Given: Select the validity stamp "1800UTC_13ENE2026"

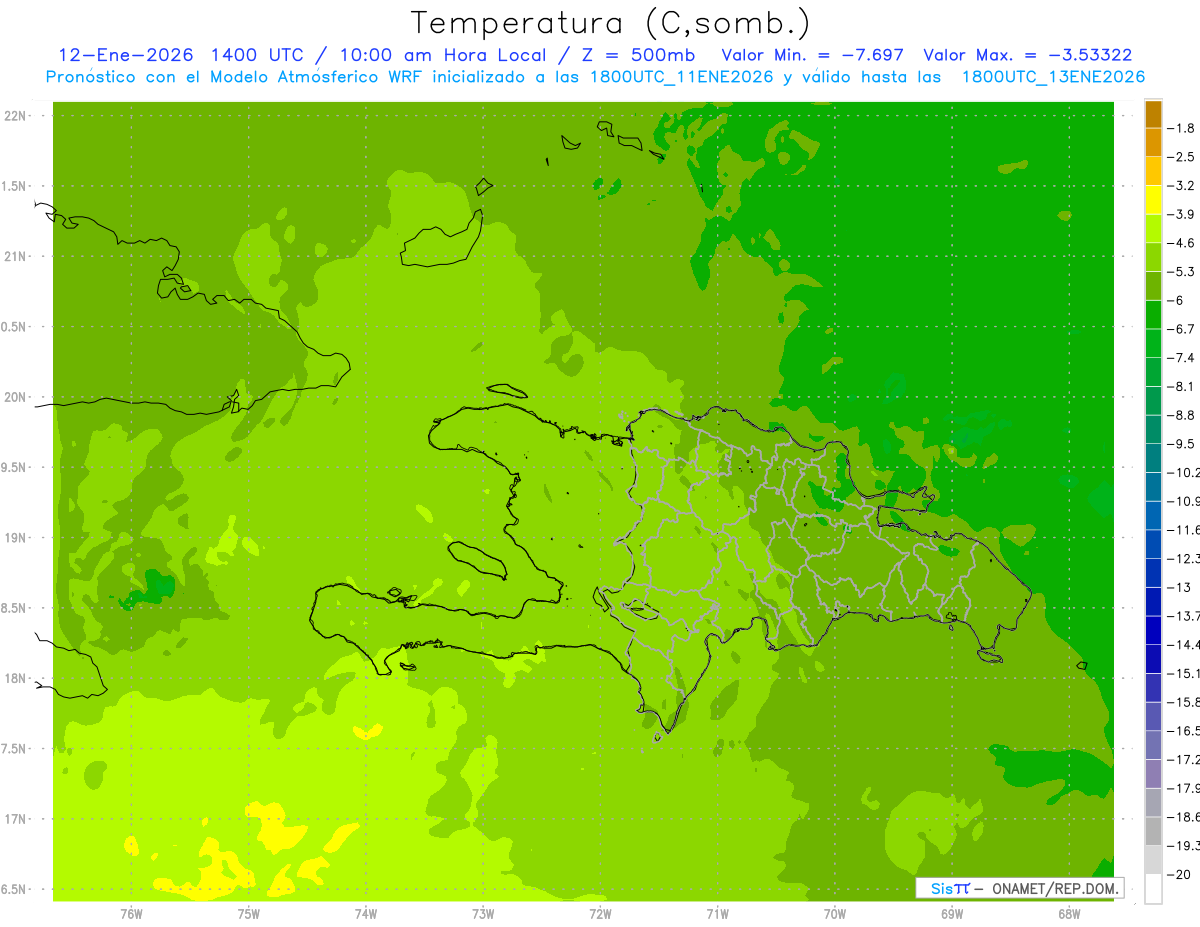Looking at the screenshot, I should tap(1053, 77).
